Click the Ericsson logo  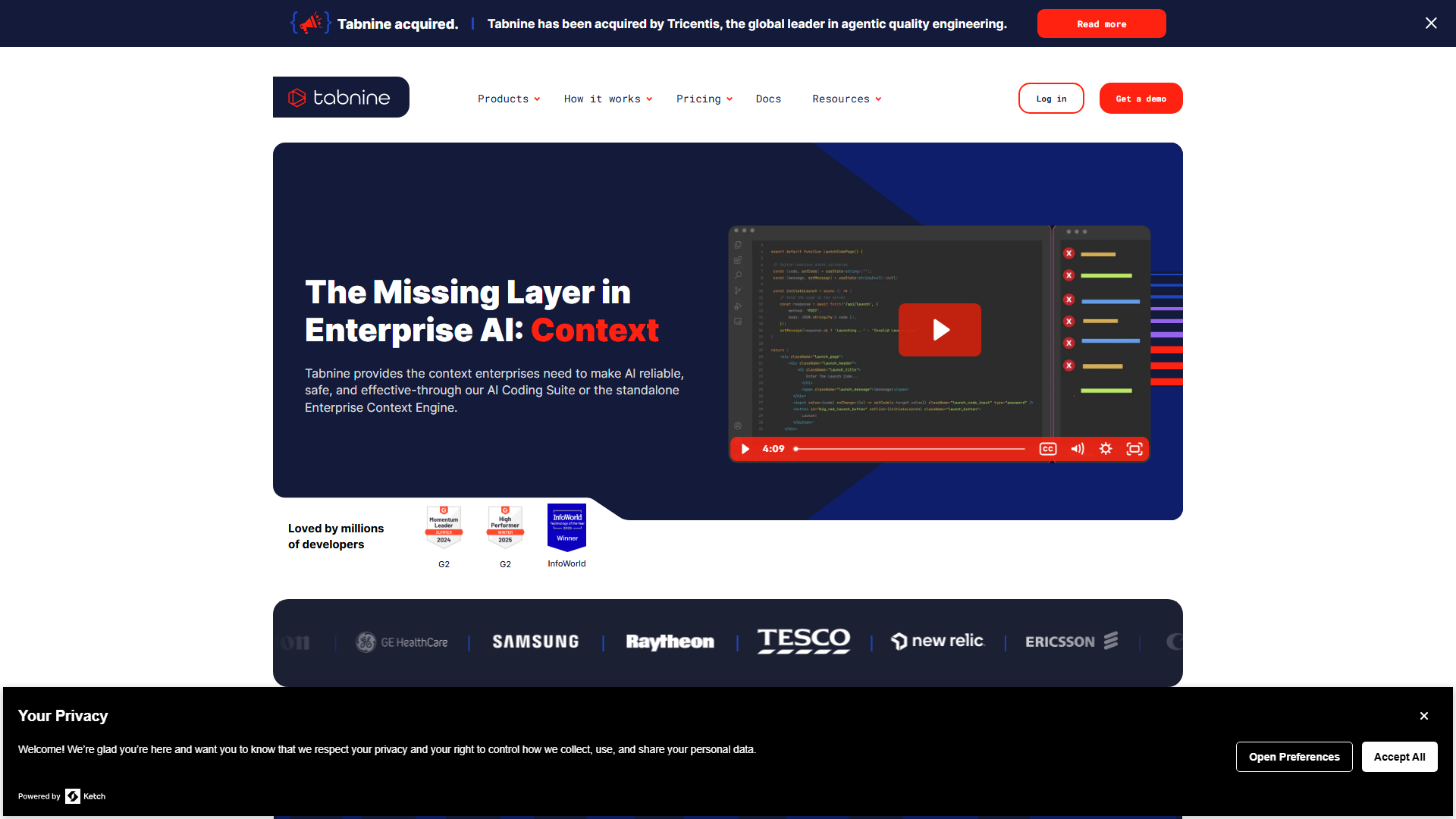pyautogui.click(x=1072, y=642)
